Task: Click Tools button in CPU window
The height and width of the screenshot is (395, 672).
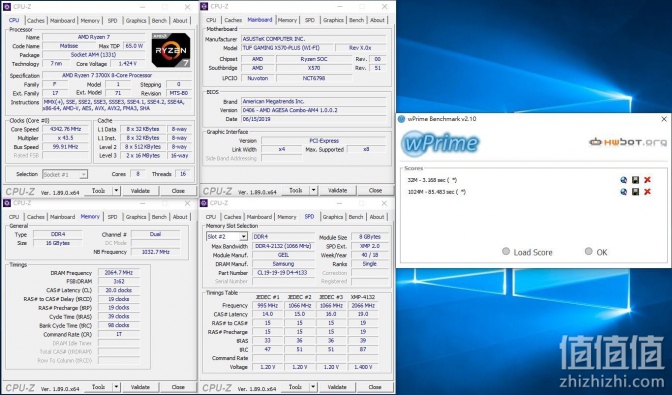Action: (x=98, y=191)
